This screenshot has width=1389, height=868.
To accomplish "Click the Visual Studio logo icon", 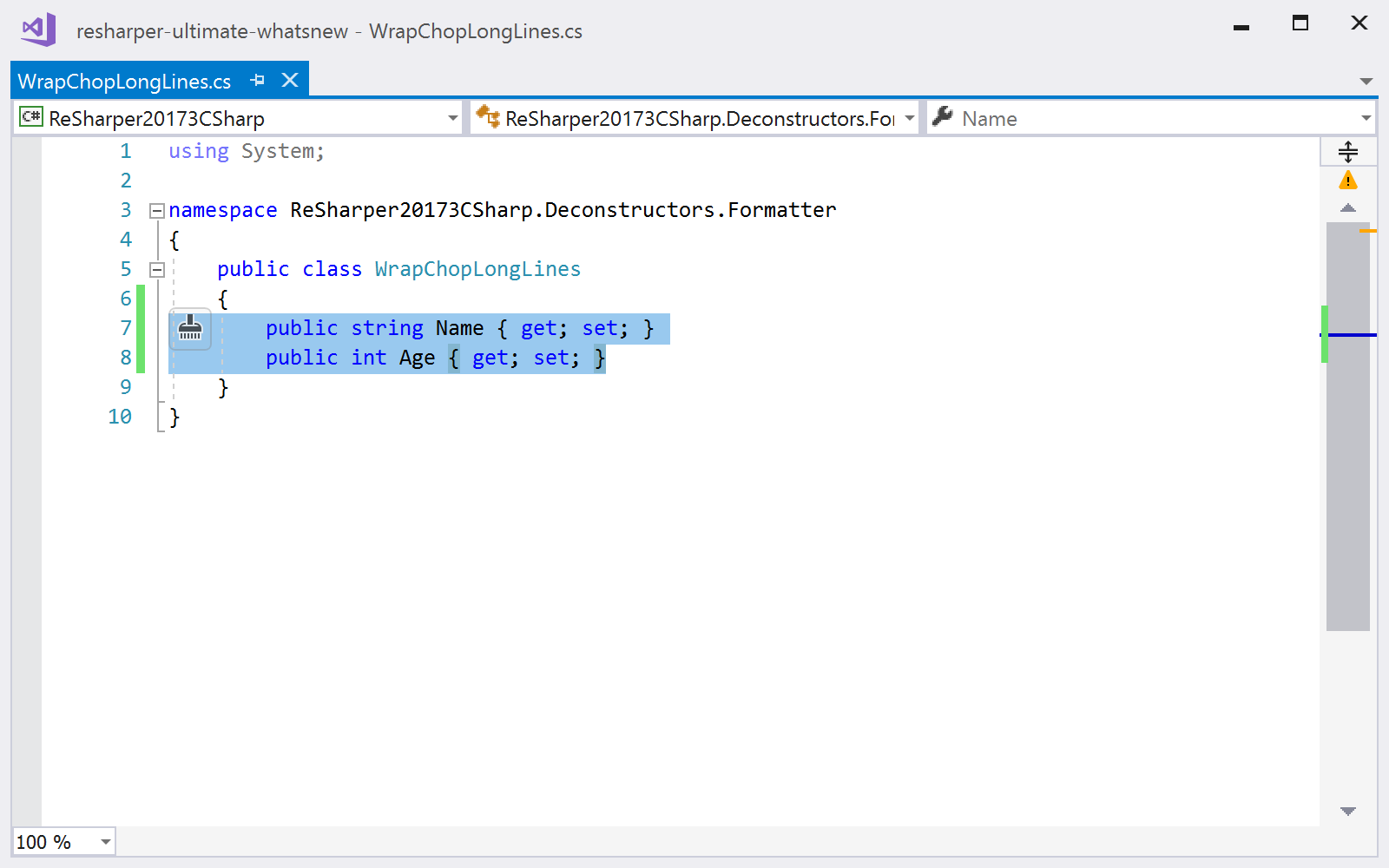I will [x=38, y=30].
